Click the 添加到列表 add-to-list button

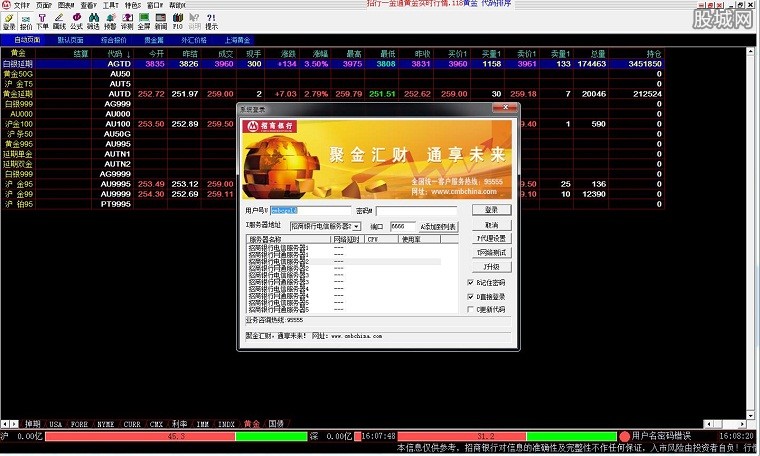438,227
